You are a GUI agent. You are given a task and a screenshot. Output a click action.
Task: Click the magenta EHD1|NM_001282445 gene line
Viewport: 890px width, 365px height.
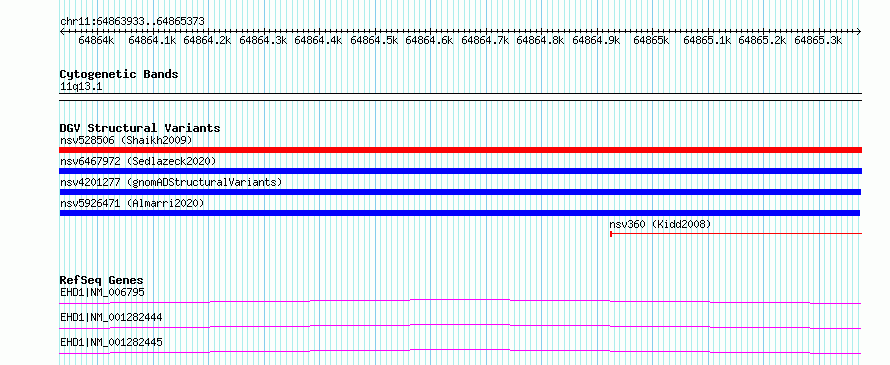[x=460, y=351]
